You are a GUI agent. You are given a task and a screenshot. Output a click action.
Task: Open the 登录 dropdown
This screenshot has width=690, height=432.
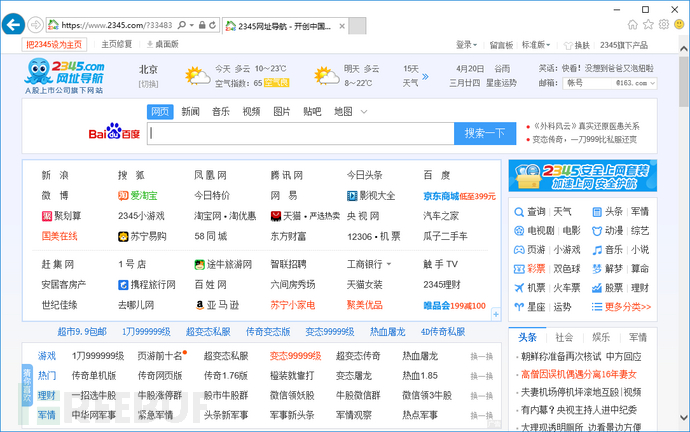[x=466, y=44]
